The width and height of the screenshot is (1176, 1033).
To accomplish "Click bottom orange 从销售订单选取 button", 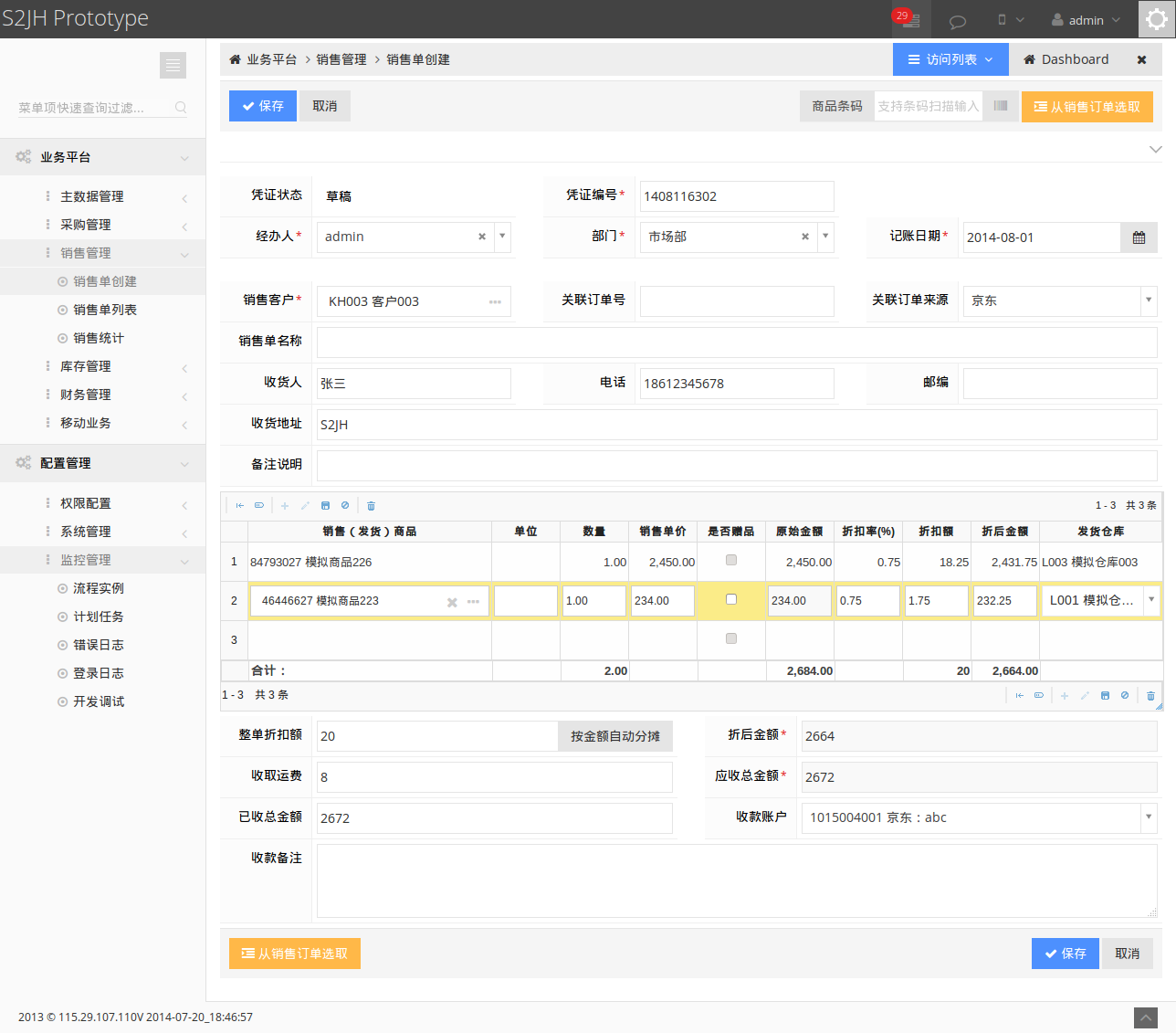I will point(295,954).
